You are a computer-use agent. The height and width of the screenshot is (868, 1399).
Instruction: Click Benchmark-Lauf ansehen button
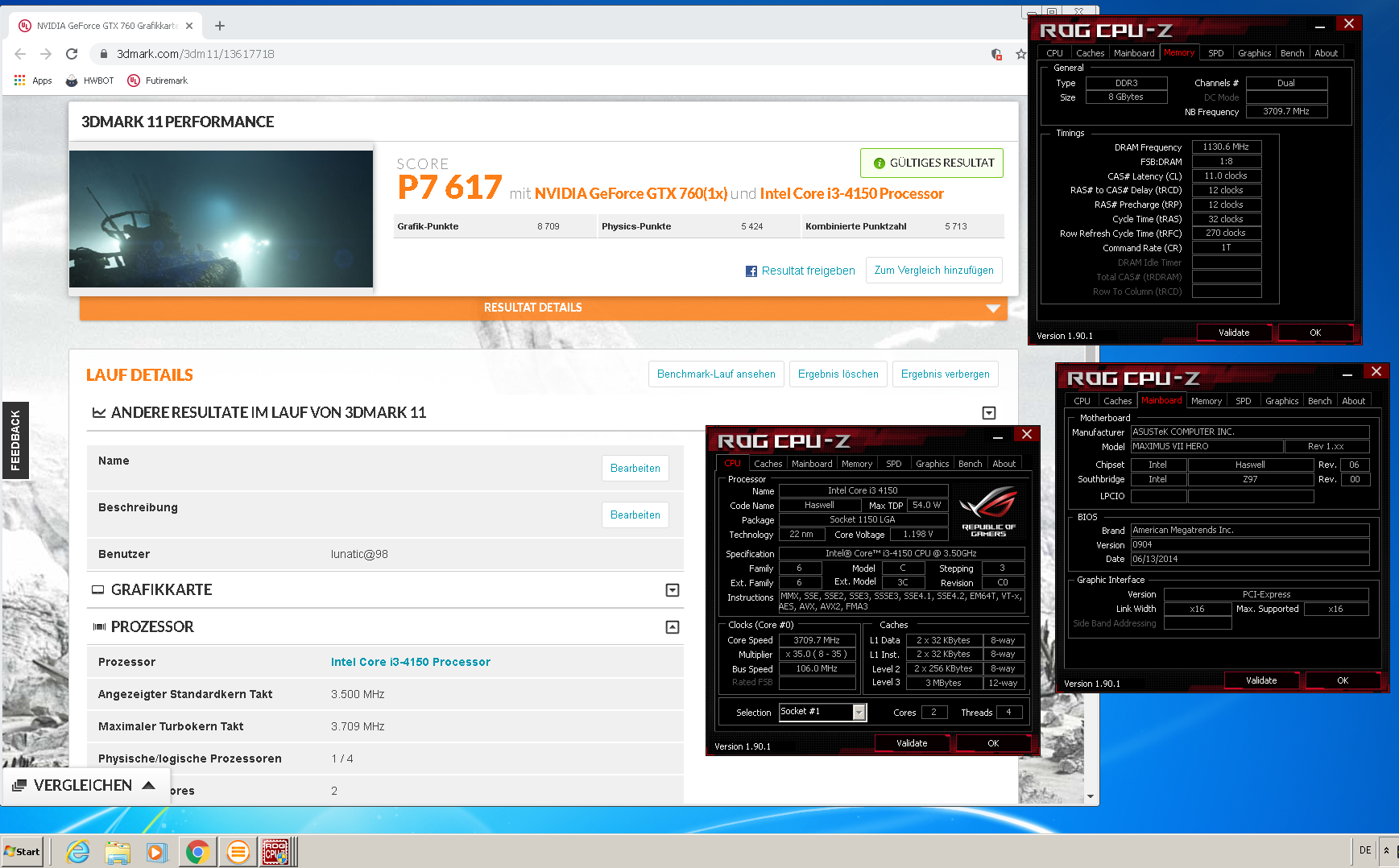[716, 374]
